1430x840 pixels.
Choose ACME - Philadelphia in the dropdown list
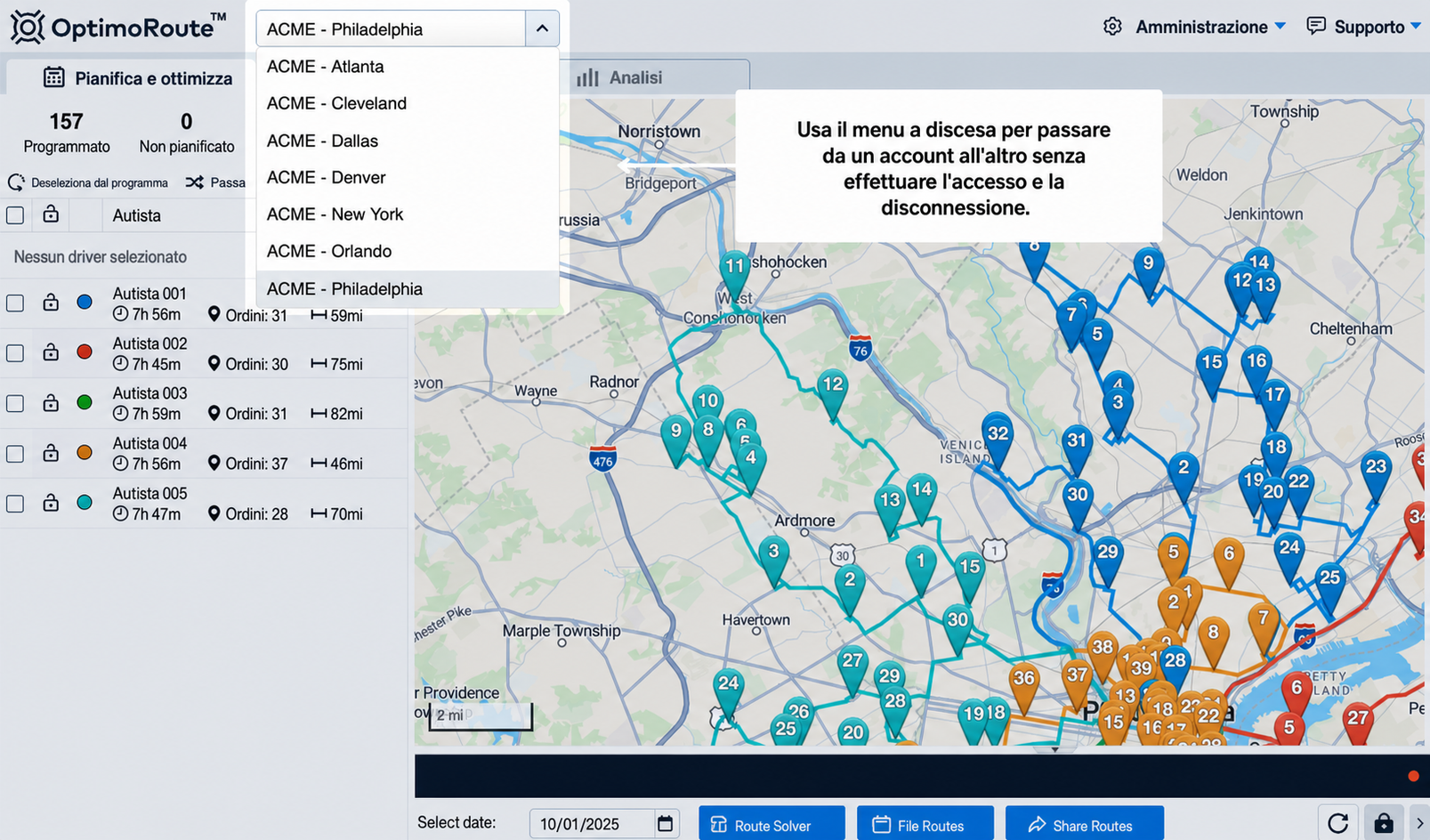tap(408, 289)
